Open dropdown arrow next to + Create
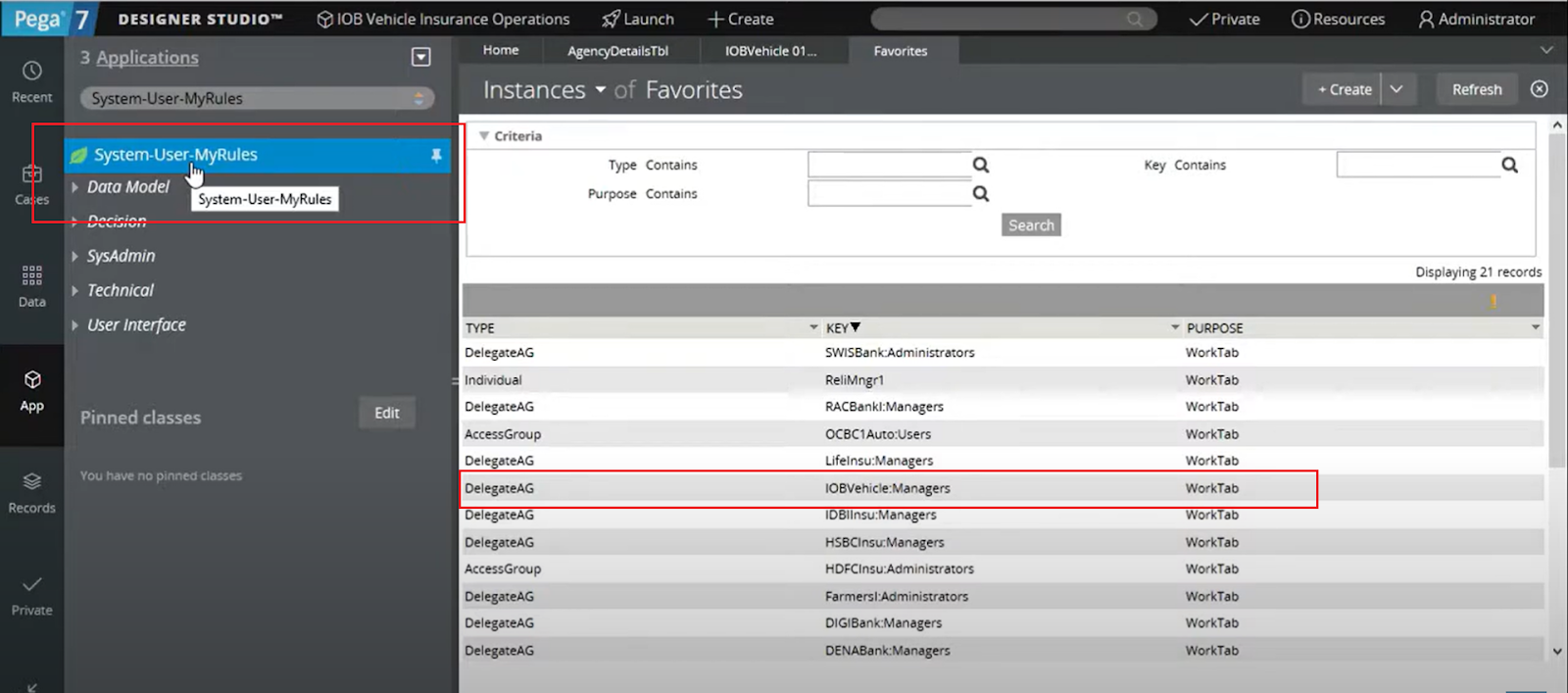1568x693 pixels. coord(1396,89)
